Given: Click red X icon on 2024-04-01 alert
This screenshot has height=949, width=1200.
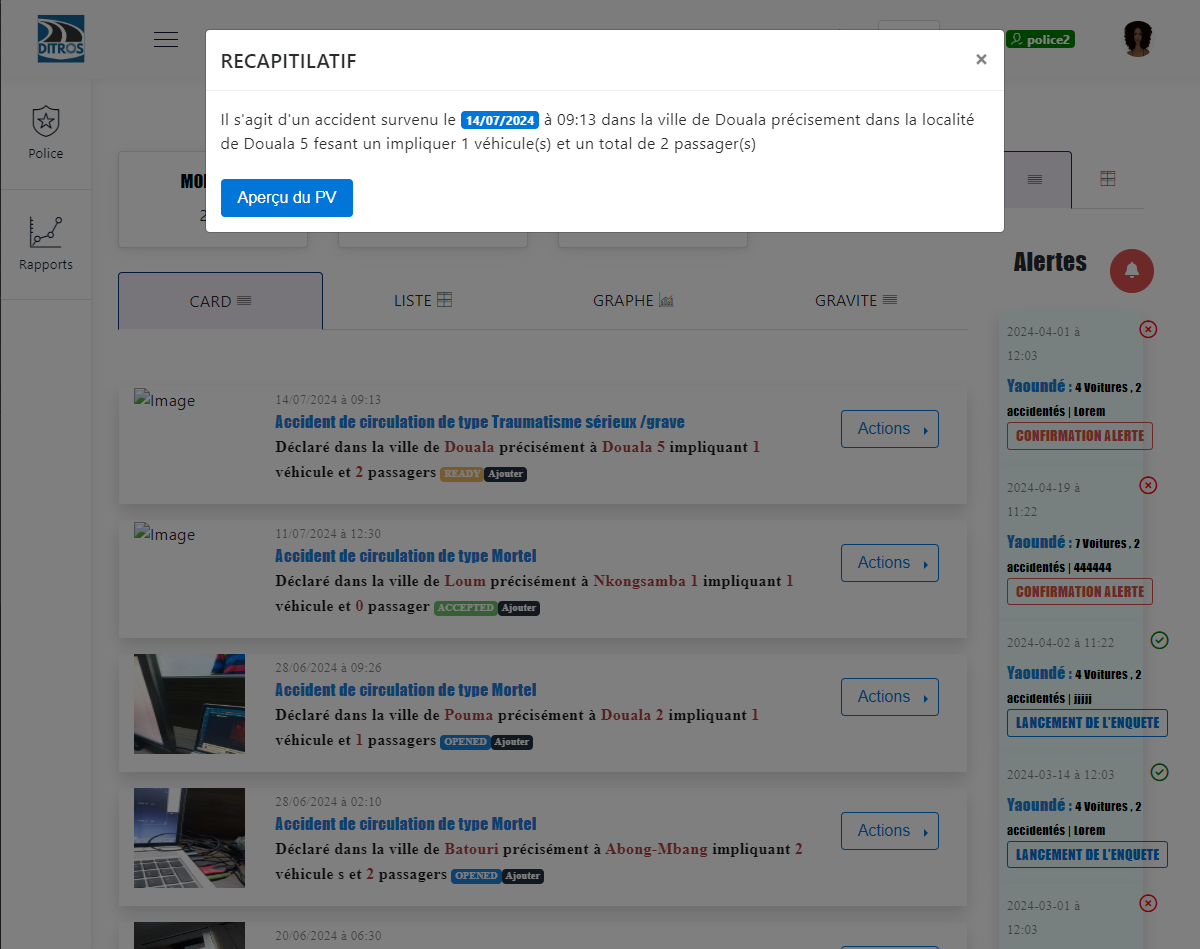Looking at the screenshot, I should tap(1148, 329).
